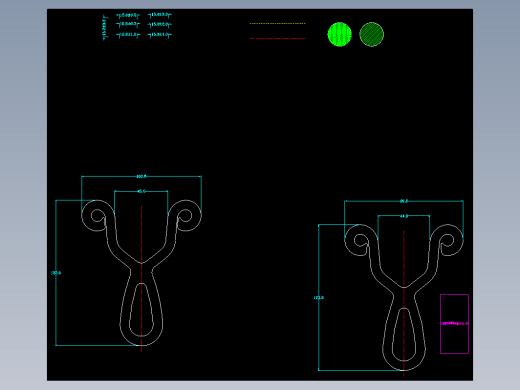Click the vertical dimension sample in the legend
Image resolution: width=520 pixels, height=390 pixels.
(x=104, y=27)
